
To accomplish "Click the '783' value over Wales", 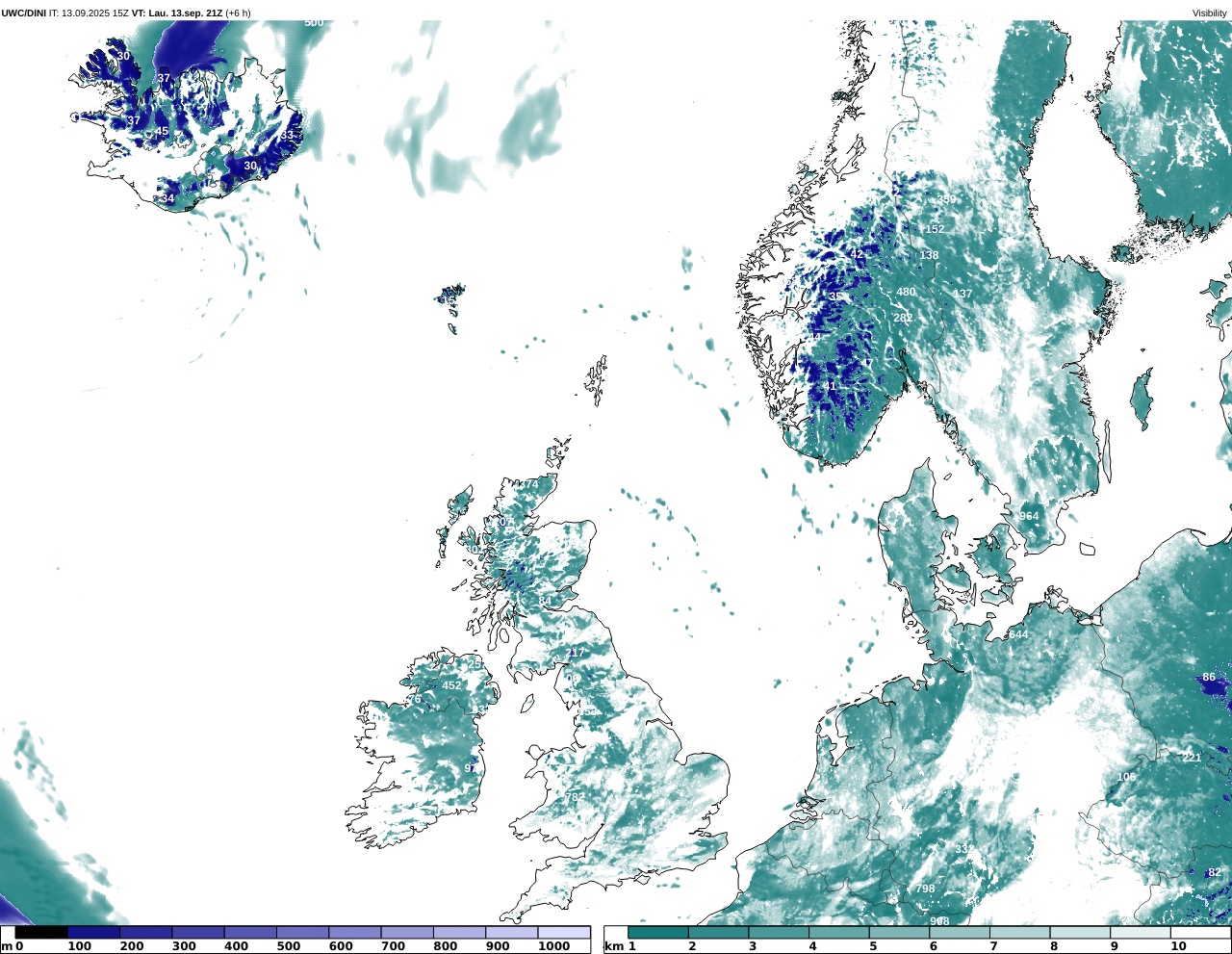I will (574, 797).
